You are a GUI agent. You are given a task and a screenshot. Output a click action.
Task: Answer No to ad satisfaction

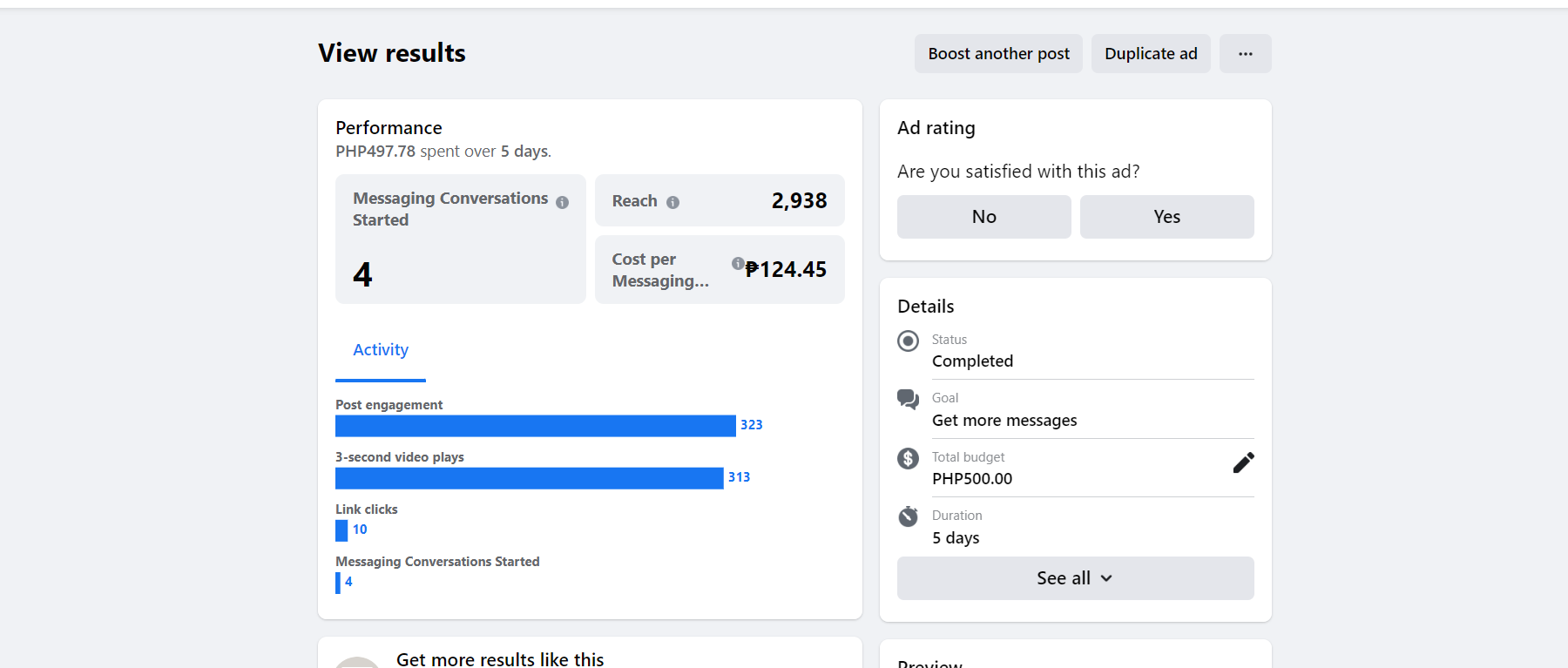click(983, 217)
